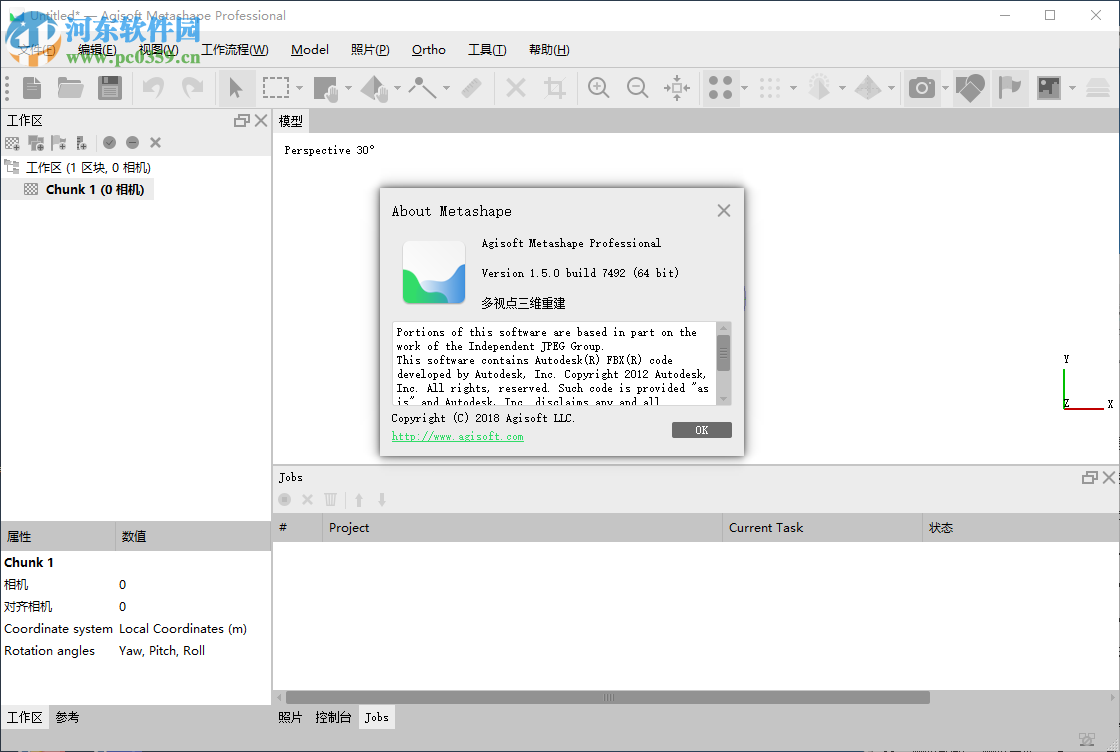
Task: Open the agisoft.com link
Action: (457, 436)
